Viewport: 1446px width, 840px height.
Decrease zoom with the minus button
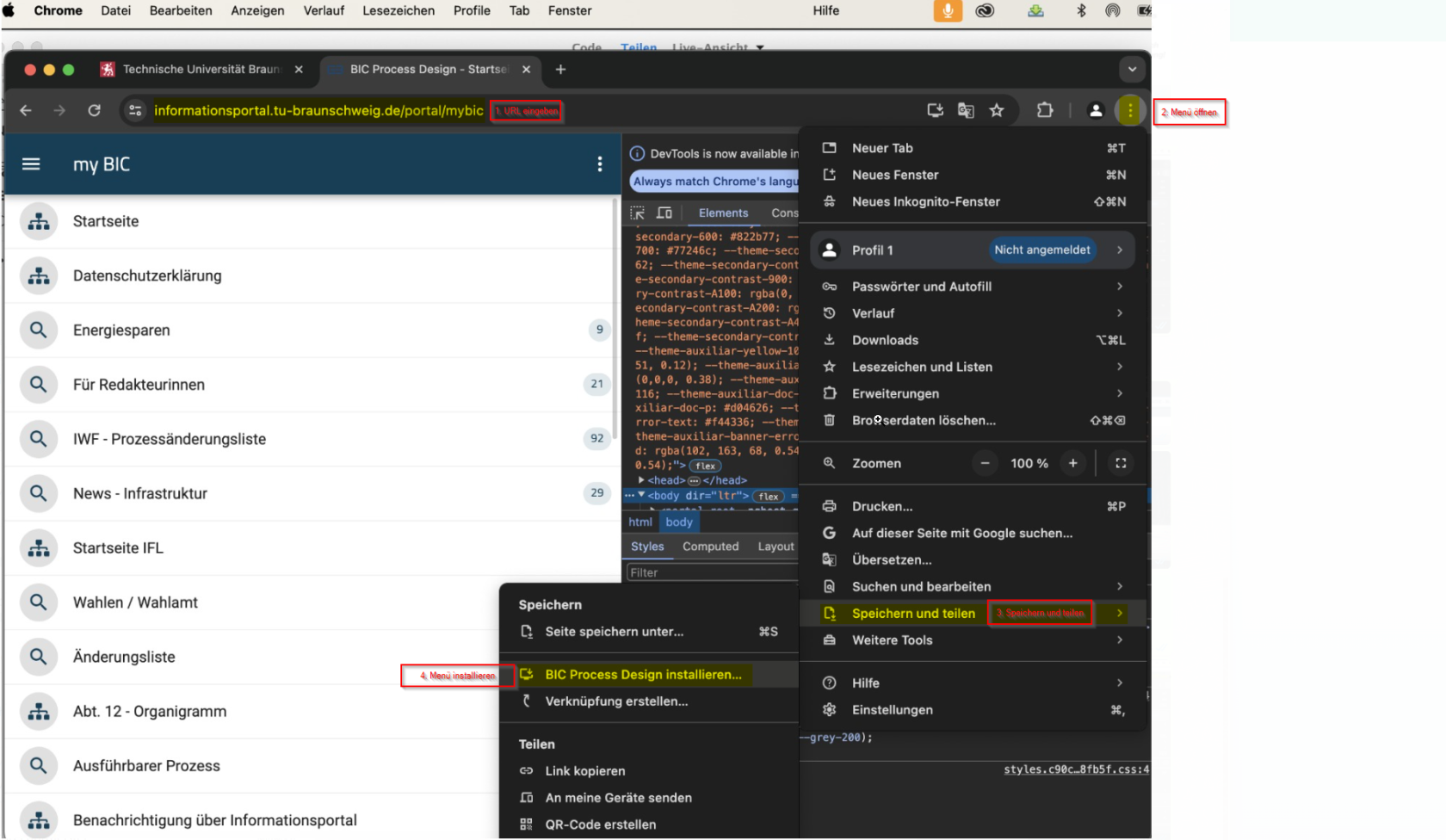[x=986, y=463]
